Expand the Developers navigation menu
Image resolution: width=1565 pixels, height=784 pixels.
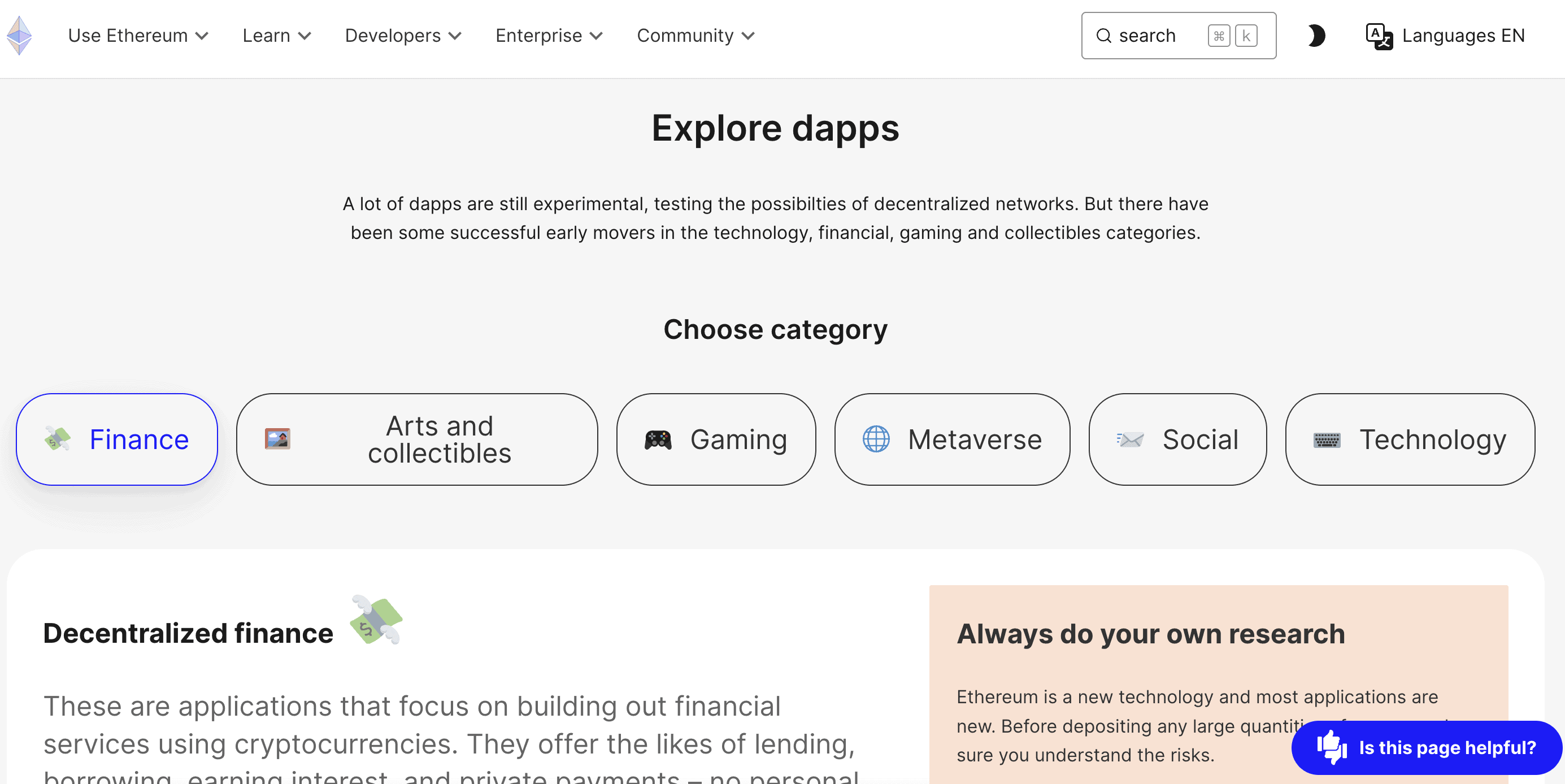coord(403,36)
